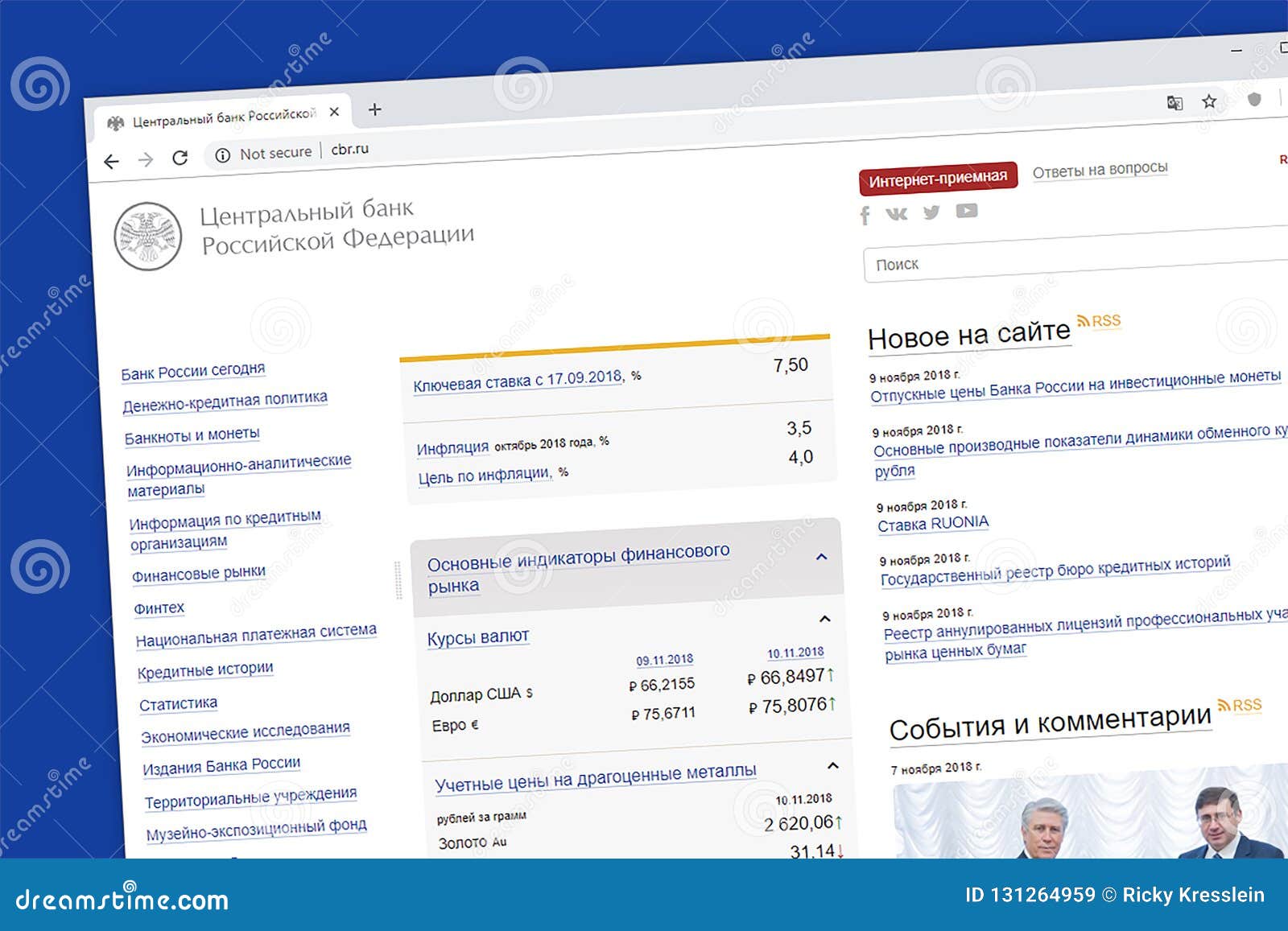
Task: Collapse the Учетные цены на драгоценные металлы chevron
Action: [x=833, y=765]
